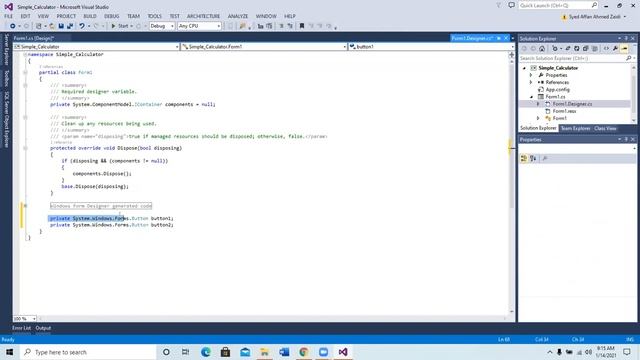Image resolution: width=640 pixels, height=360 pixels.
Task: Open Google Chrome from the taskbar
Action: pyautogui.click(x=304, y=352)
